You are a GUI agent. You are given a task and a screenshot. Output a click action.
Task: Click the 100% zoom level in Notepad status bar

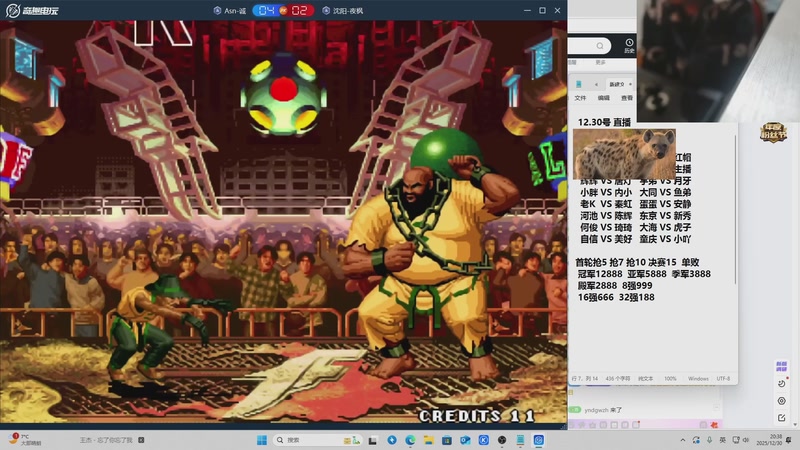click(670, 379)
